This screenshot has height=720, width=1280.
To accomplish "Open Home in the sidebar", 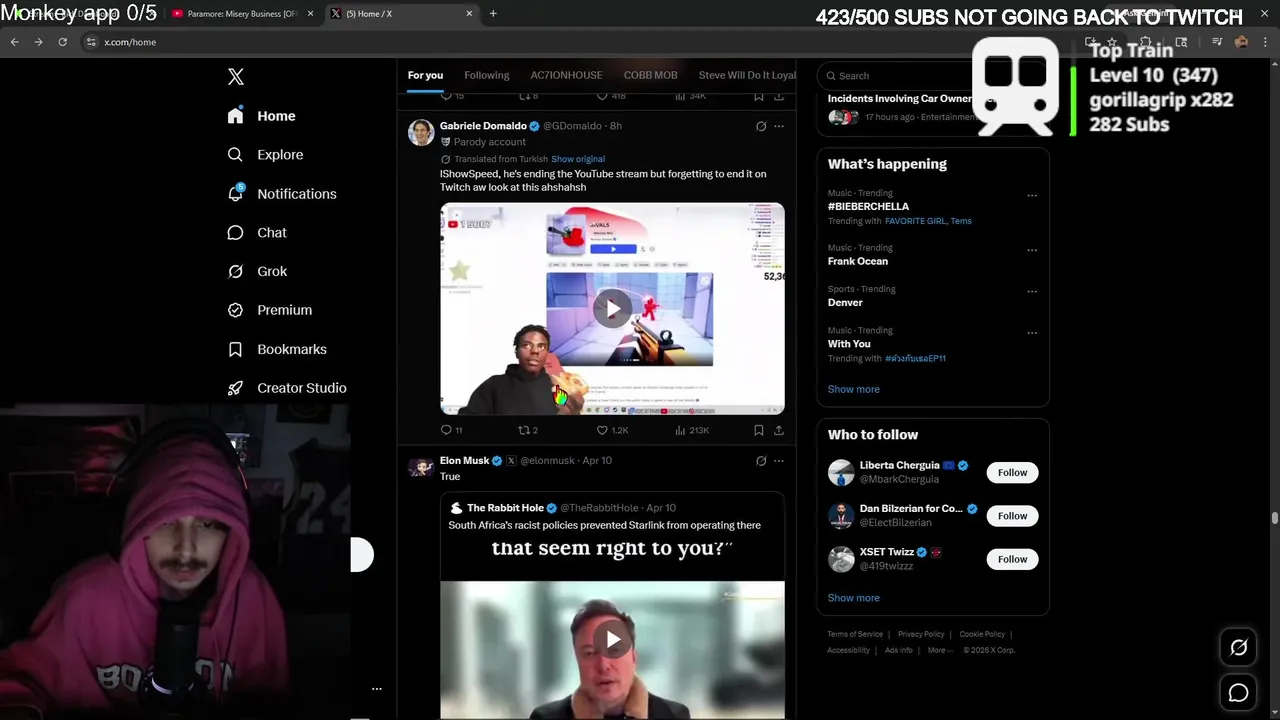I will pos(261,116).
